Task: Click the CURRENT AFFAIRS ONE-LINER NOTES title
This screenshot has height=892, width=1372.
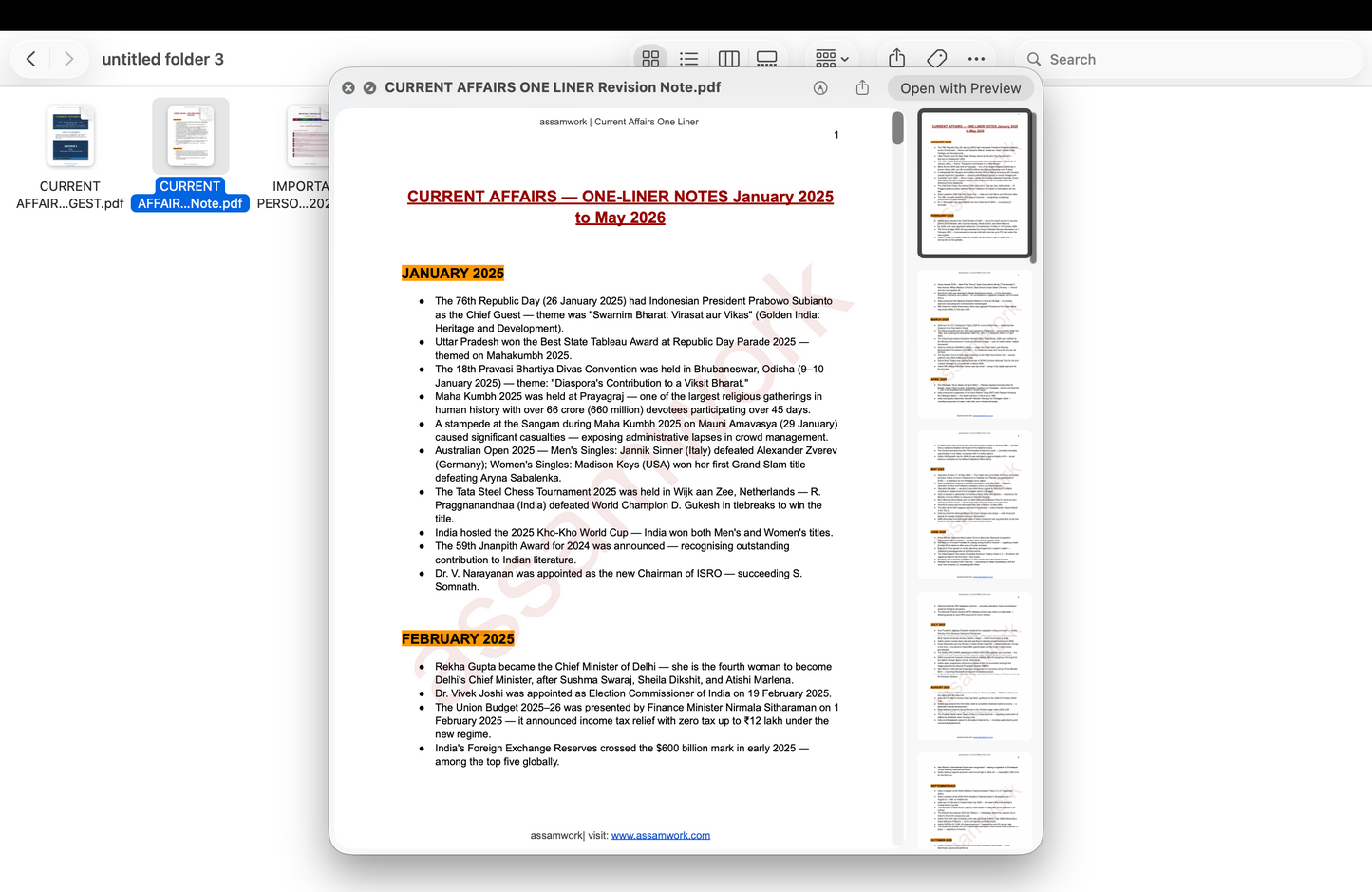Action: pos(621,207)
